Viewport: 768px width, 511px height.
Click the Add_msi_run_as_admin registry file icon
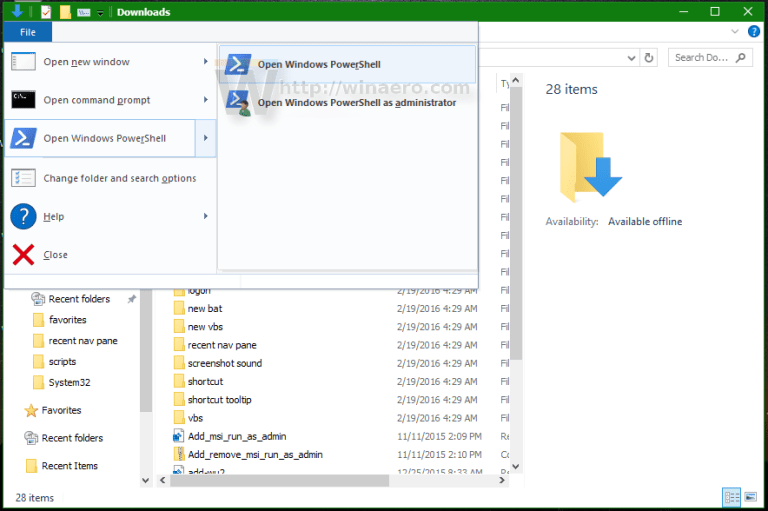[x=179, y=437]
